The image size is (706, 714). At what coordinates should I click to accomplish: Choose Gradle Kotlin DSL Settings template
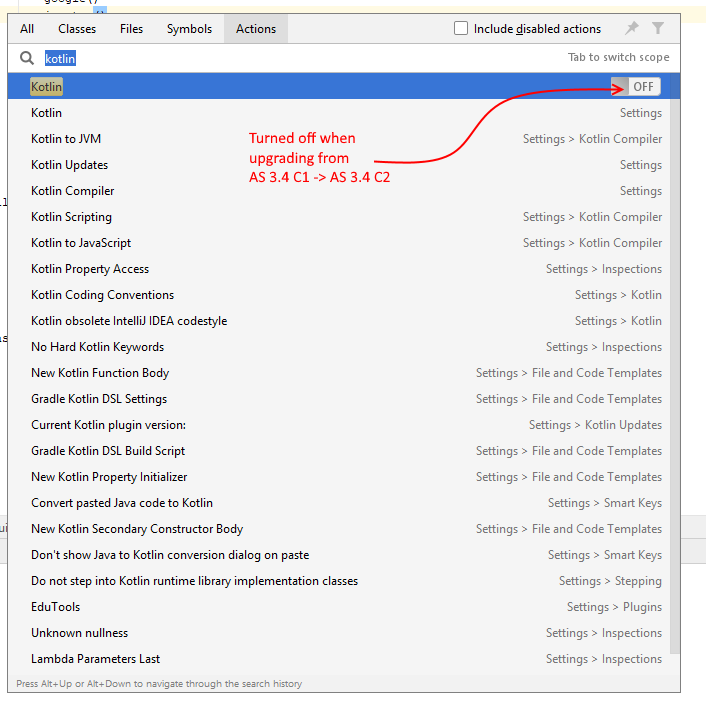pos(99,399)
